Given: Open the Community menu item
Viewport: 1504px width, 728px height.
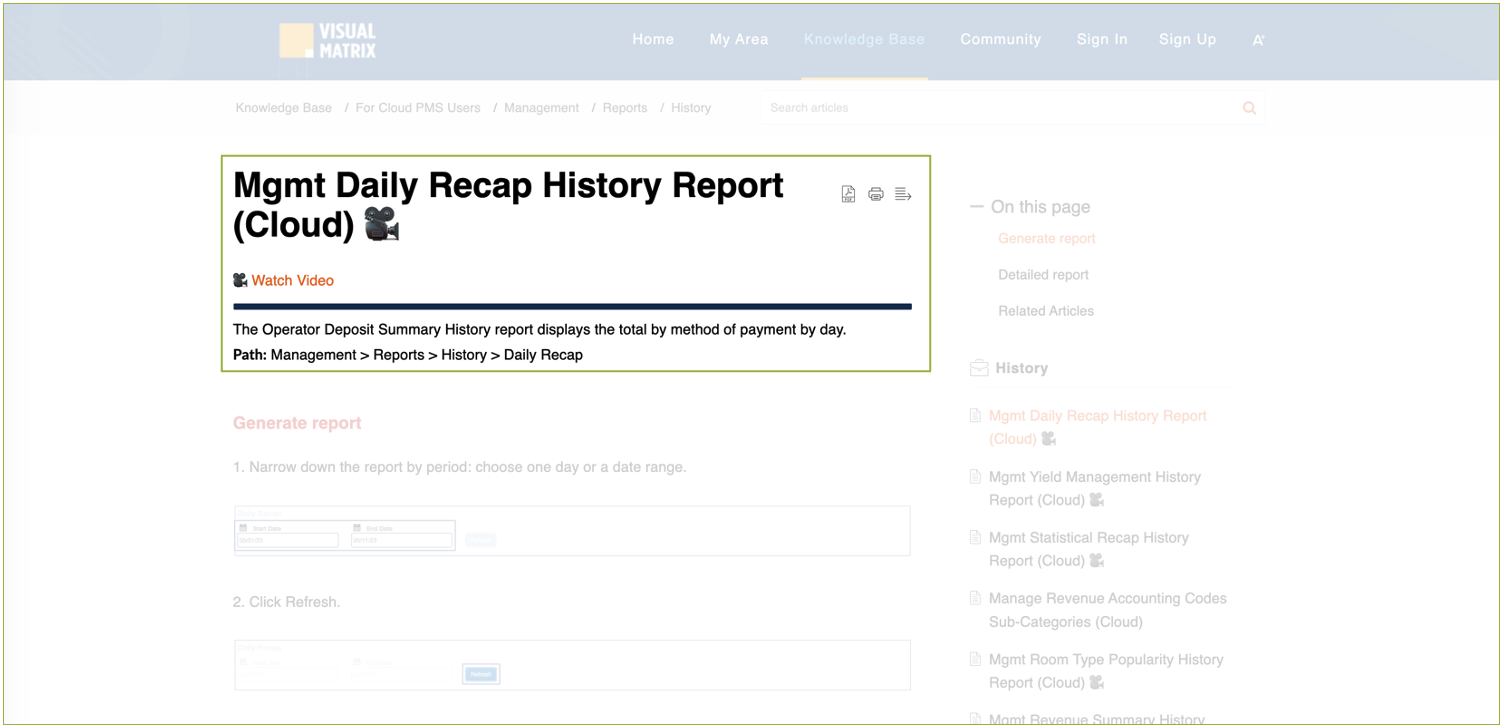Looking at the screenshot, I should coord(1000,40).
